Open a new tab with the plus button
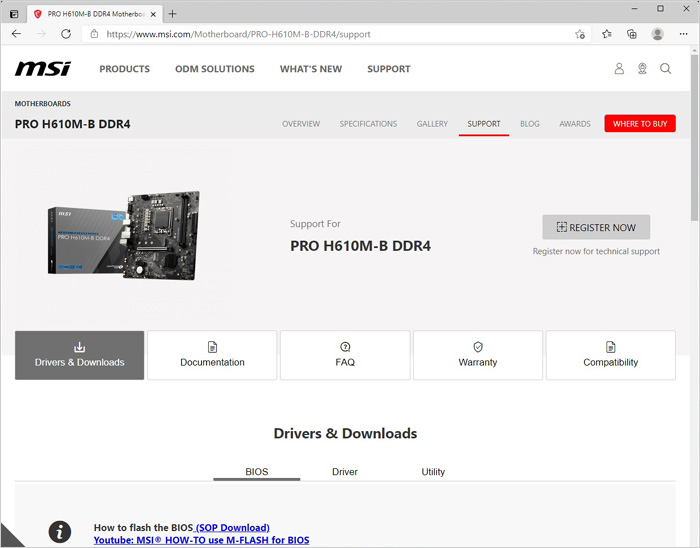700x548 pixels. pos(172,14)
